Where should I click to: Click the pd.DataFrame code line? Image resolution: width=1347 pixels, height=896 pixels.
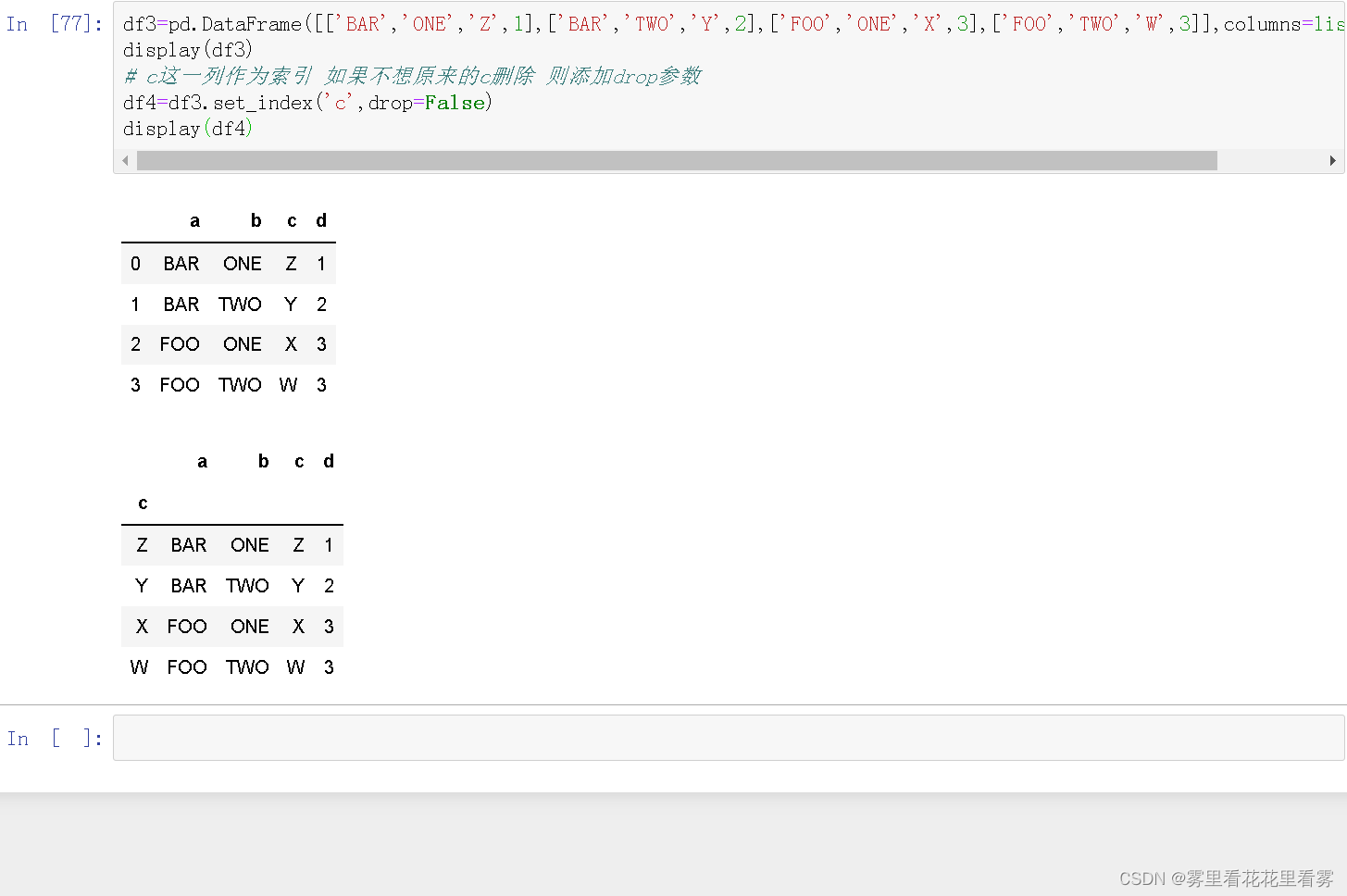pos(733,24)
